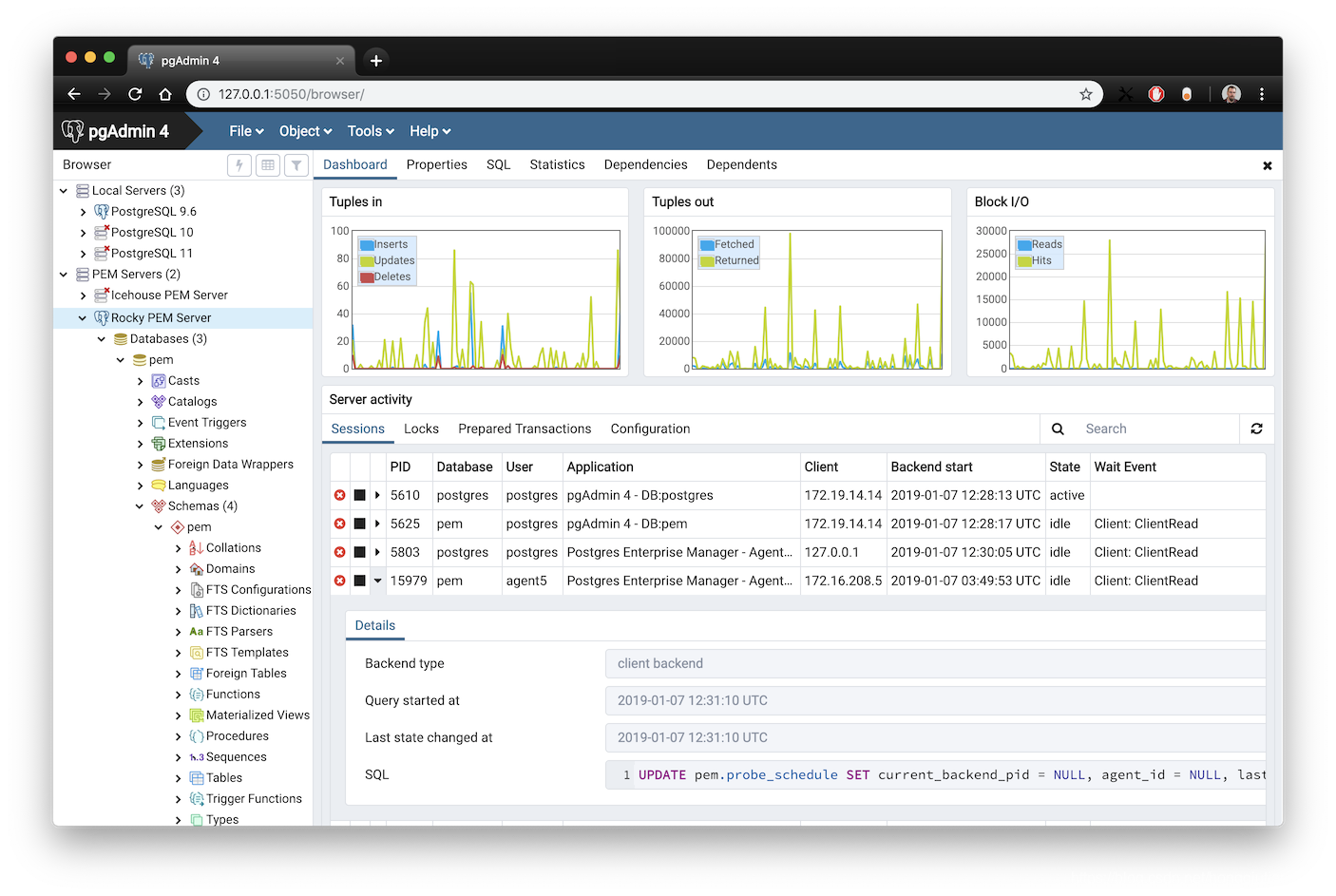Open the Query Tool from the browser toolbar
The width and height of the screenshot is (1336, 896).
pos(239,165)
